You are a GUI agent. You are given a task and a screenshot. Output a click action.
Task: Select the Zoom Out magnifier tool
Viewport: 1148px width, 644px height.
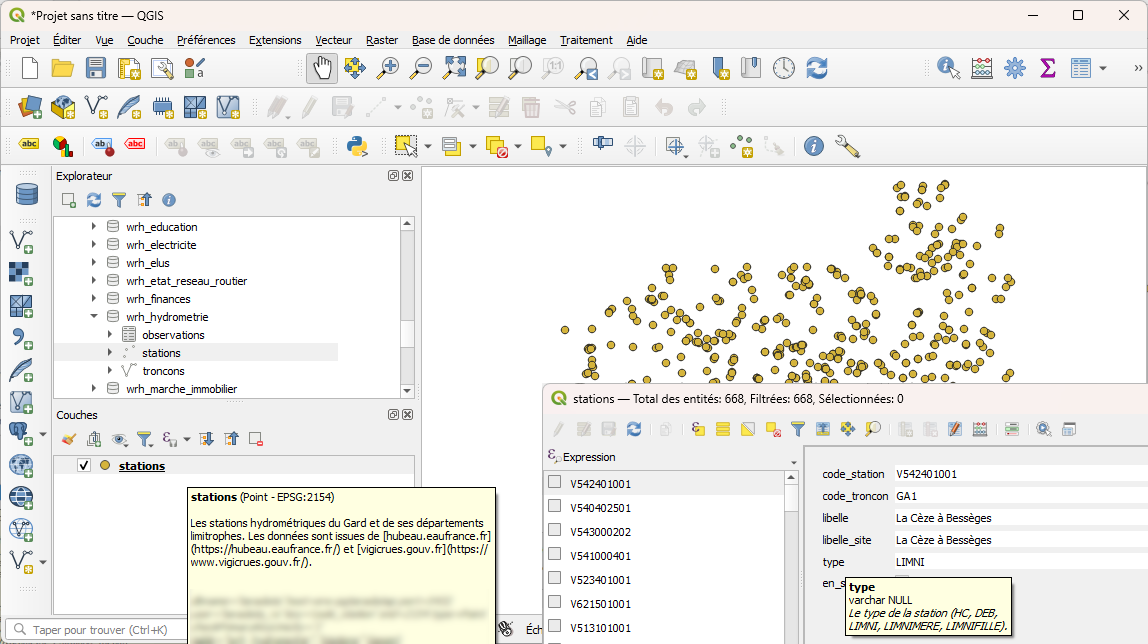(x=420, y=68)
